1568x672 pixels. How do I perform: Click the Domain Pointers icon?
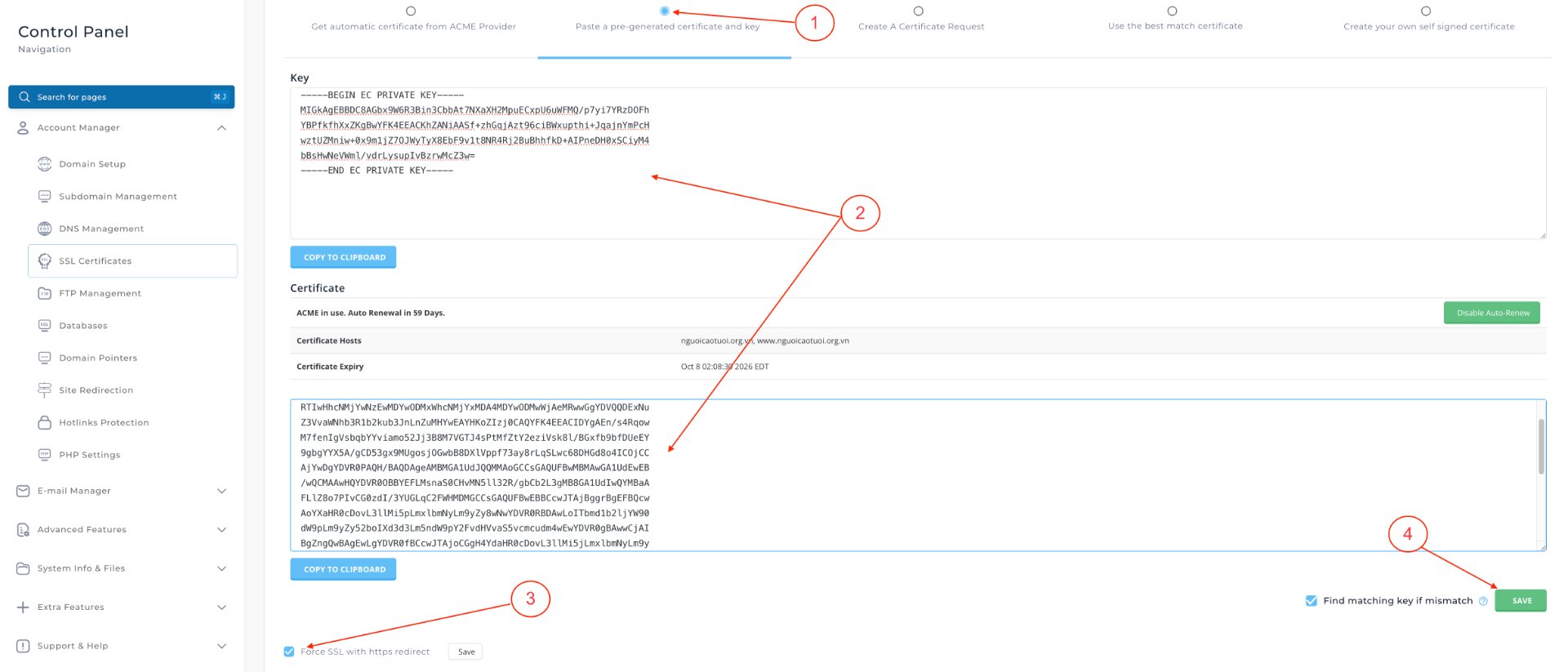45,358
